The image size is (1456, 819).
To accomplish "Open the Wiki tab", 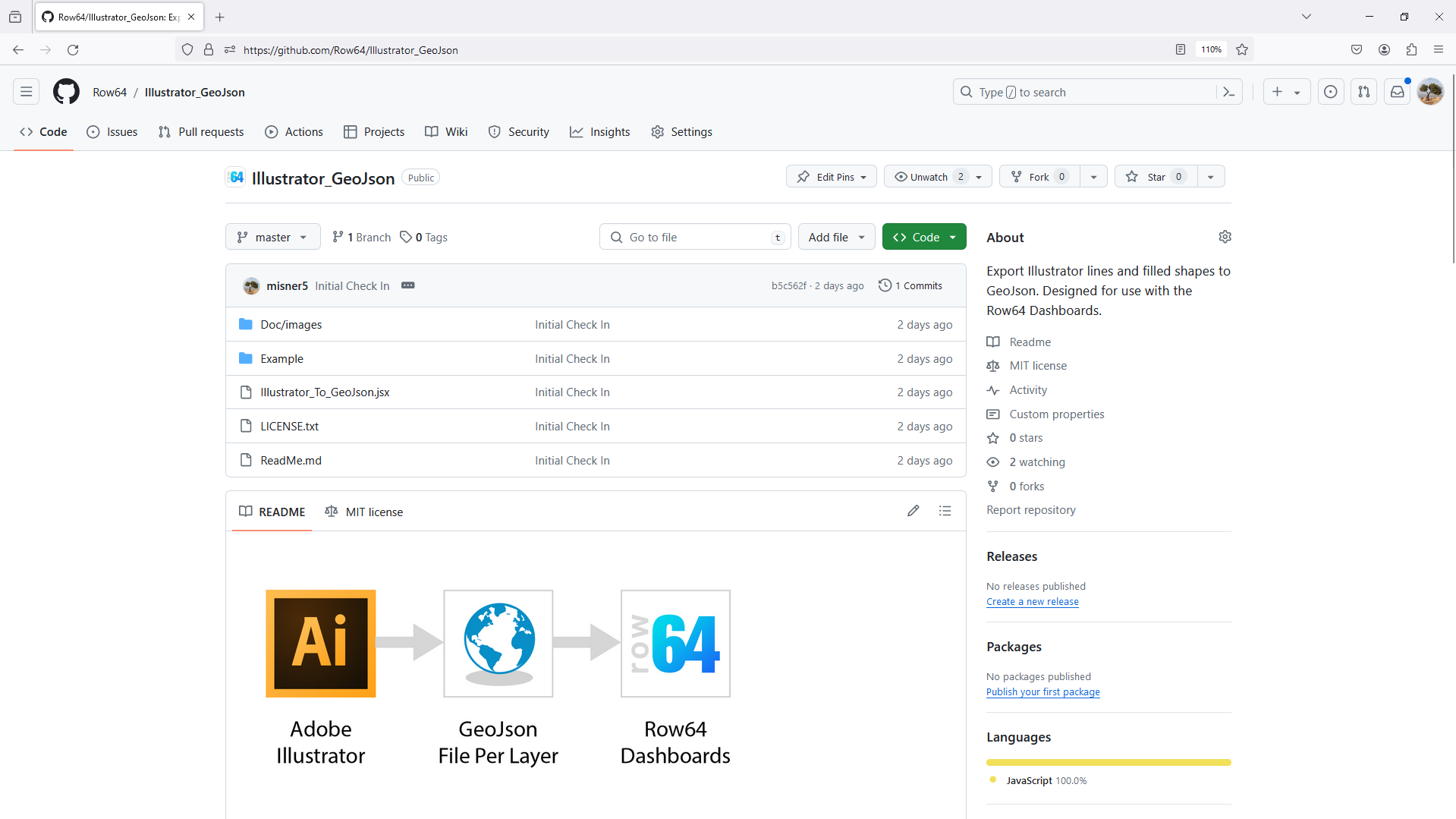I will 446,131.
